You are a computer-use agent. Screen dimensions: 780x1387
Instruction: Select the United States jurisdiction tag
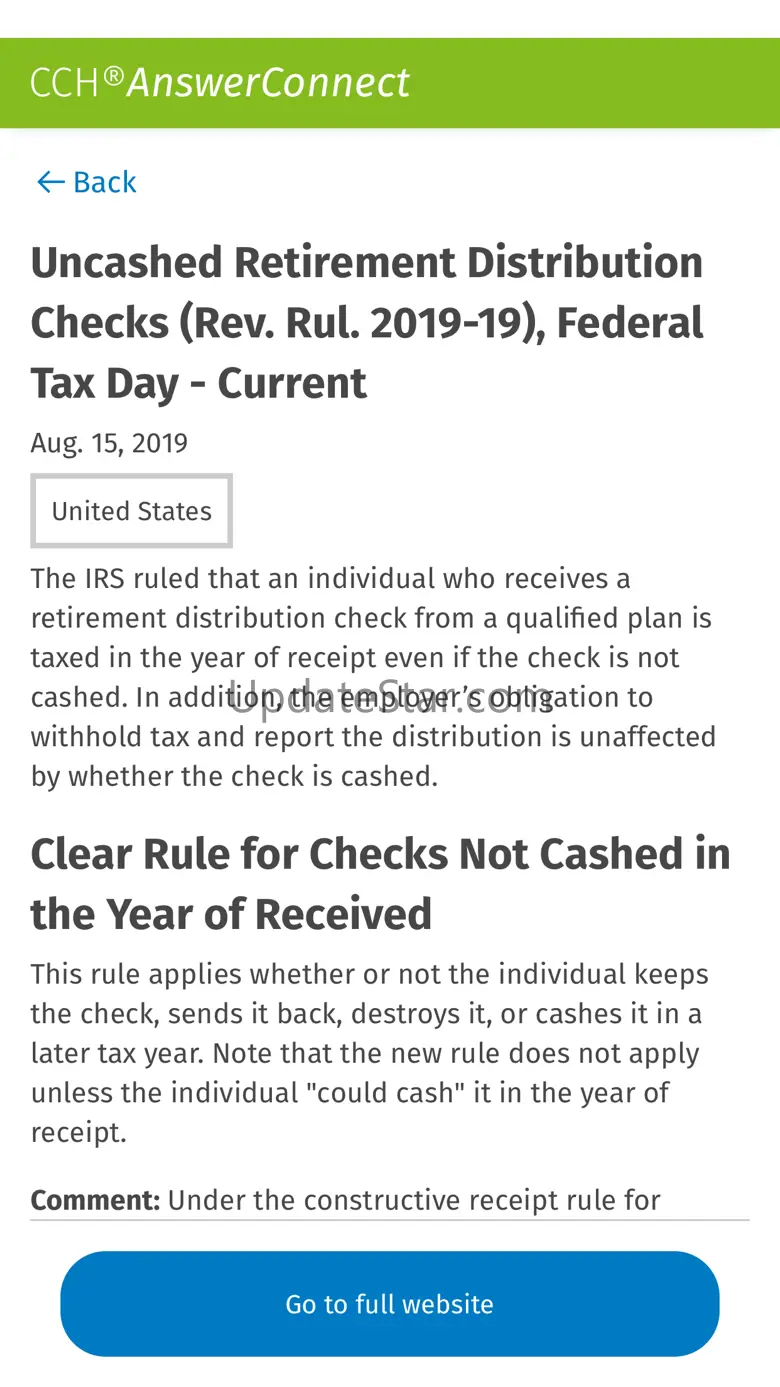point(132,511)
